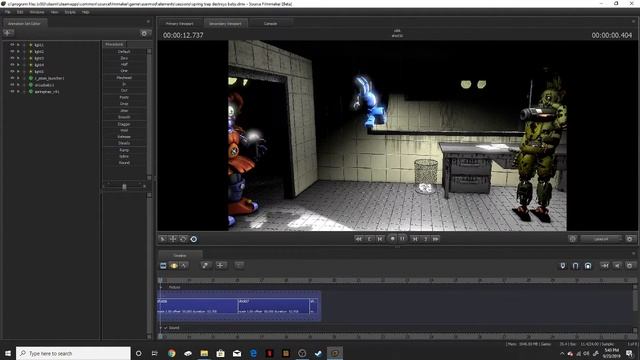640x360 pixels.
Task: Open the File menu
Action: (7, 12)
